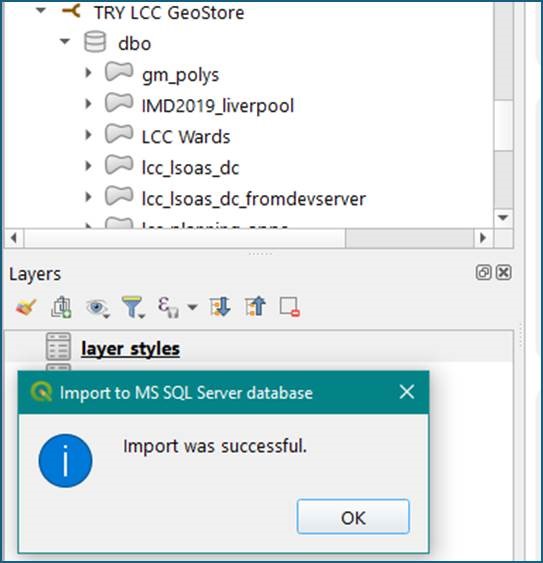The image size is (543, 563).
Task: Close the Layers panel
Action: pos(503,273)
